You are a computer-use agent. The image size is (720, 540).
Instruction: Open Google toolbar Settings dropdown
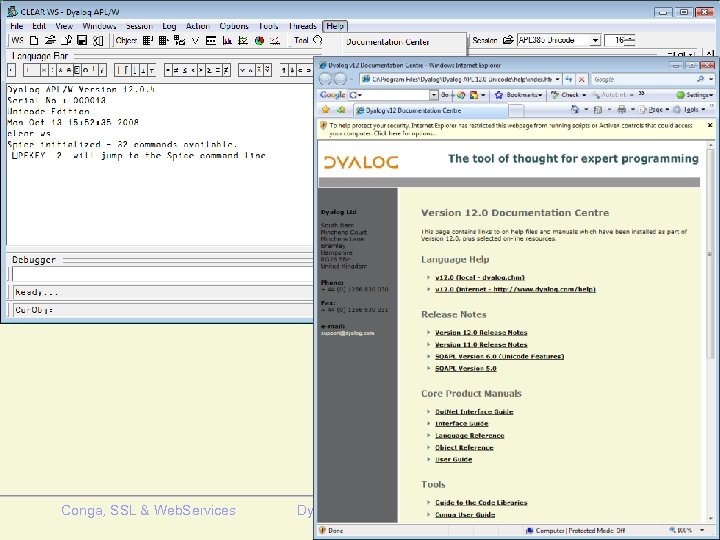tap(695, 95)
